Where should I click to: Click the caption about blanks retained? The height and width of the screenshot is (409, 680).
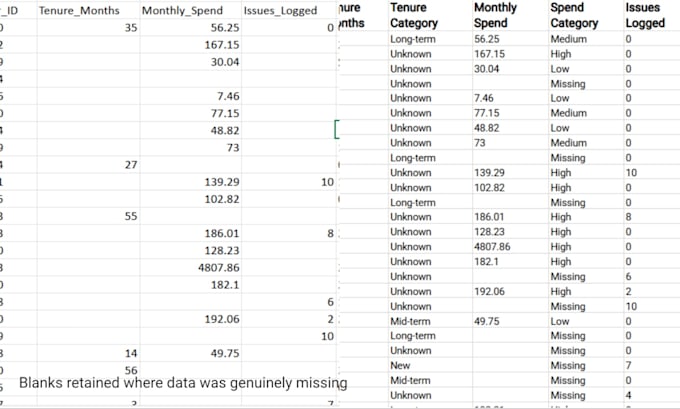pyautogui.click(x=183, y=383)
